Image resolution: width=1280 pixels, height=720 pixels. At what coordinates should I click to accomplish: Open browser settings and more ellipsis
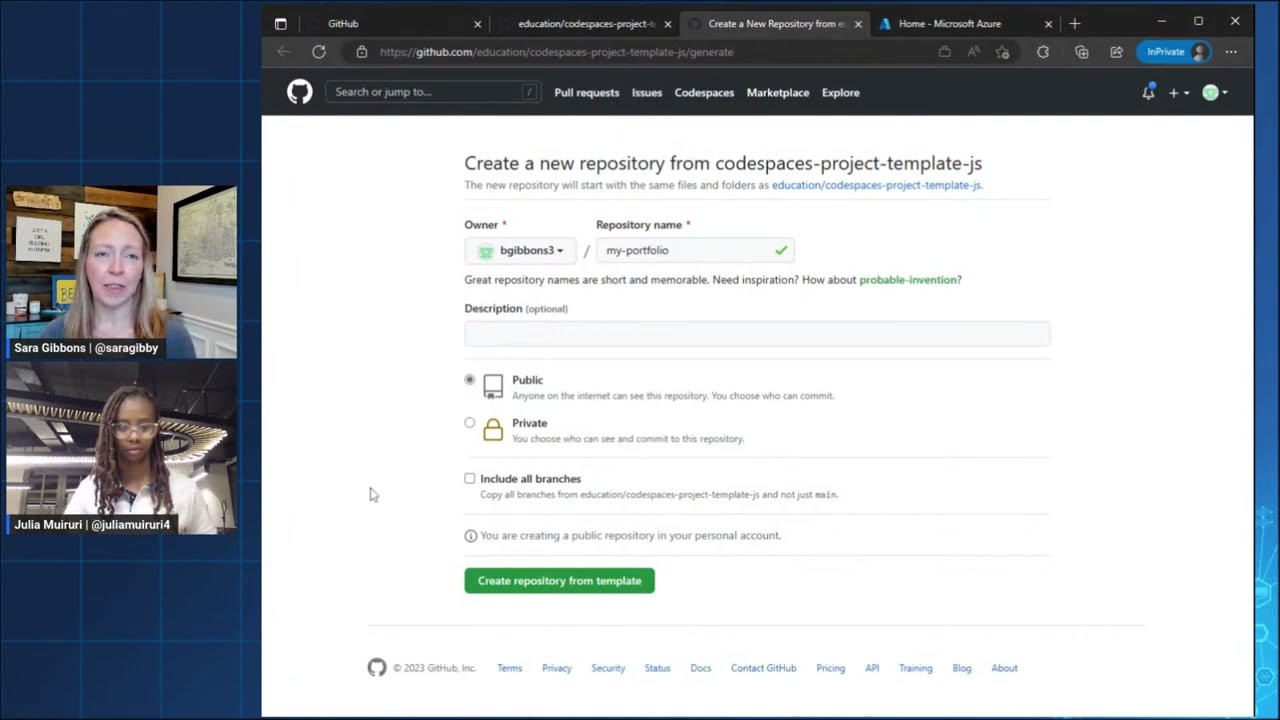1231,52
